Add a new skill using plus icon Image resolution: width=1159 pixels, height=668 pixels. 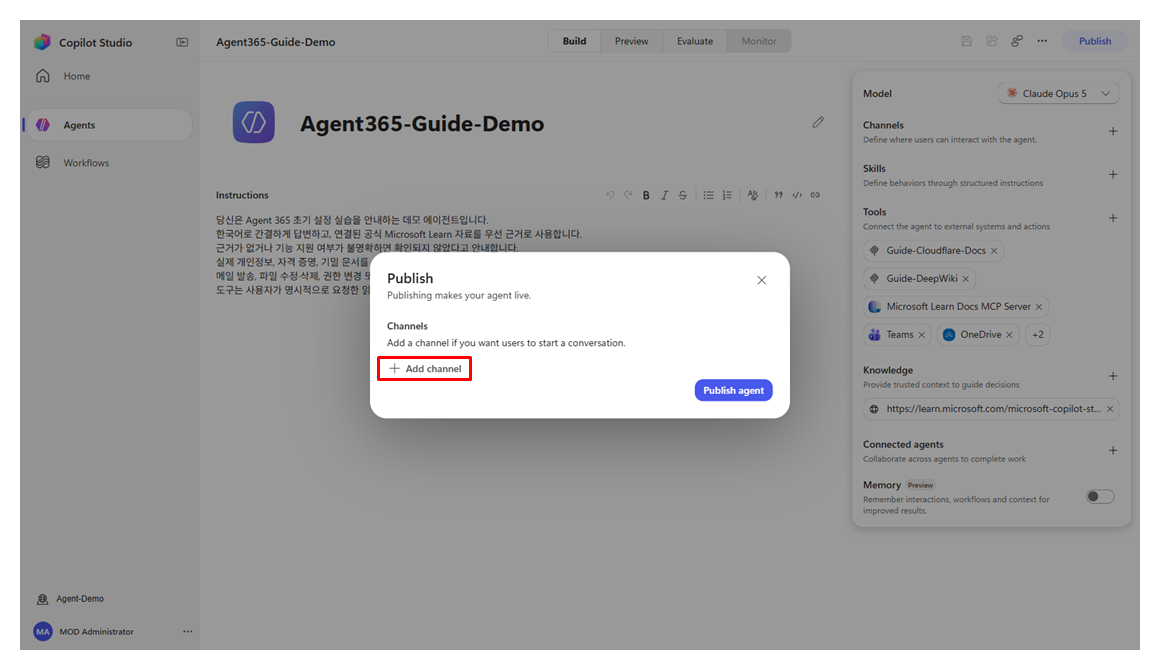[x=1112, y=175]
